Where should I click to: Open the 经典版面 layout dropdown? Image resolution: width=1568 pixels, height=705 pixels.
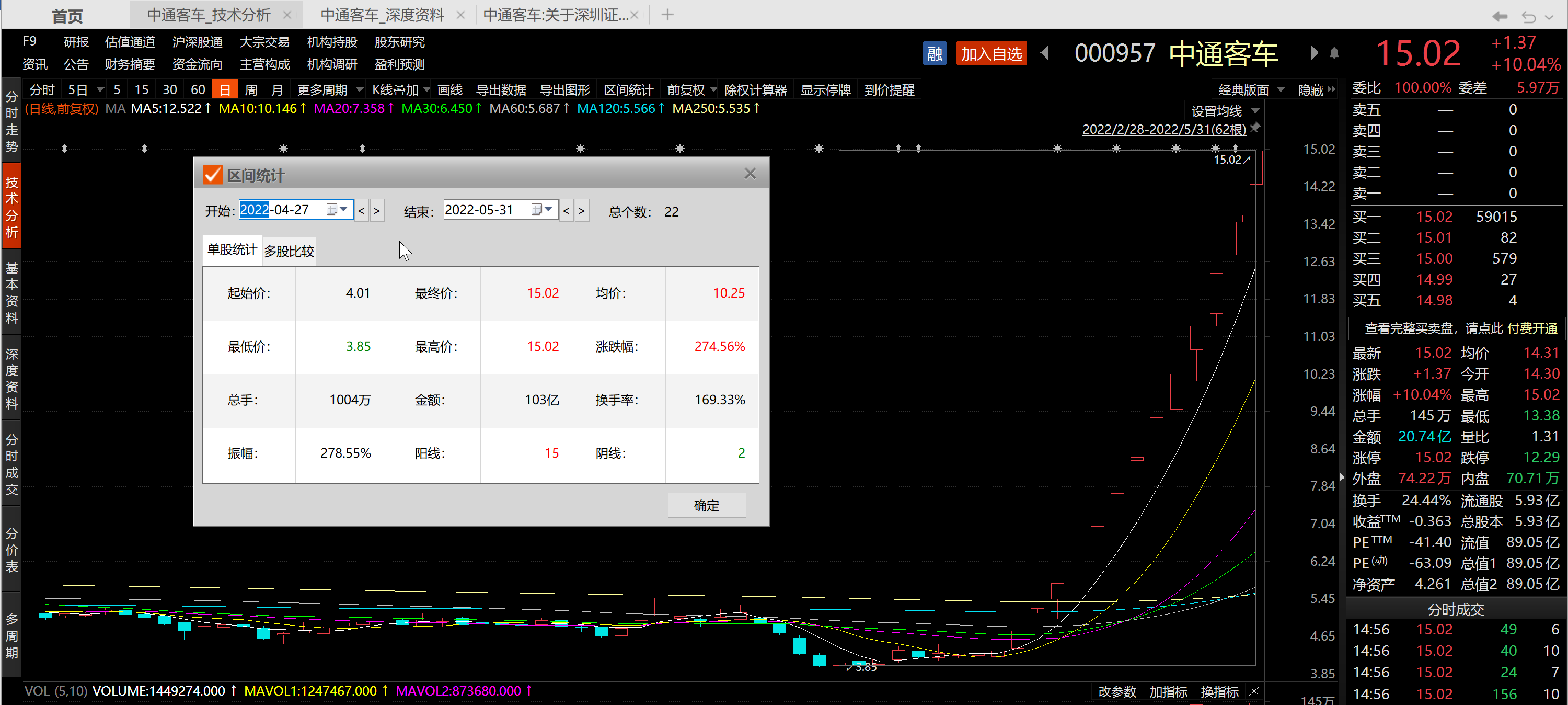(1281, 90)
